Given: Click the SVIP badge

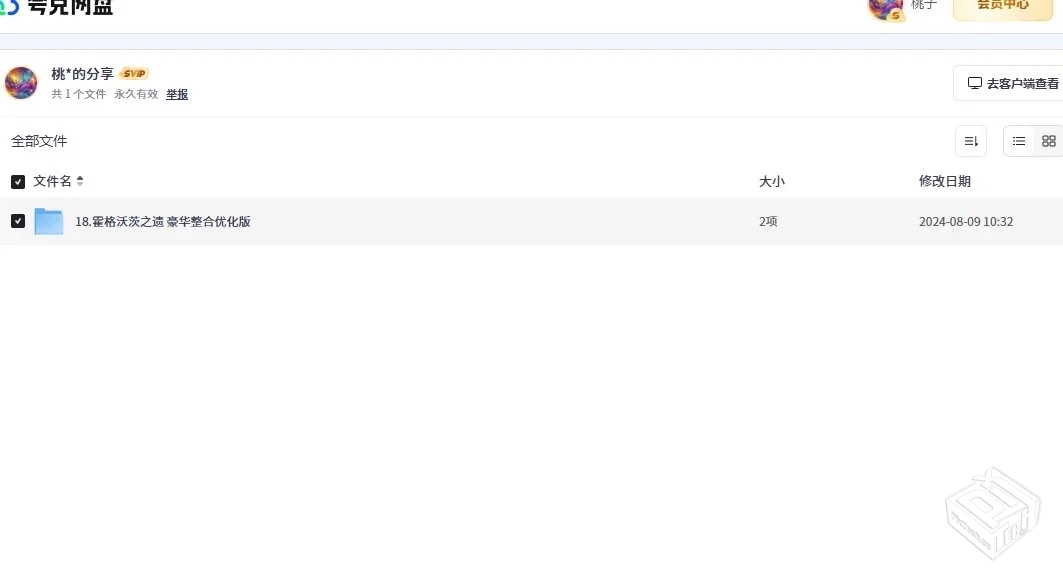Looking at the screenshot, I should pos(134,74).
